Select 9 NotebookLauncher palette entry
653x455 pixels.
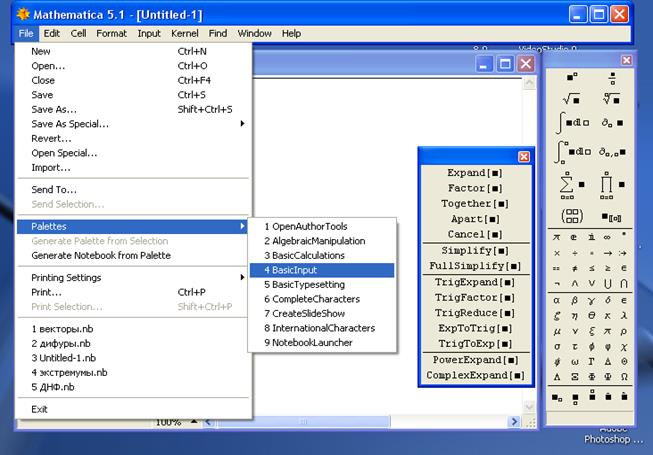click(322, 343)
